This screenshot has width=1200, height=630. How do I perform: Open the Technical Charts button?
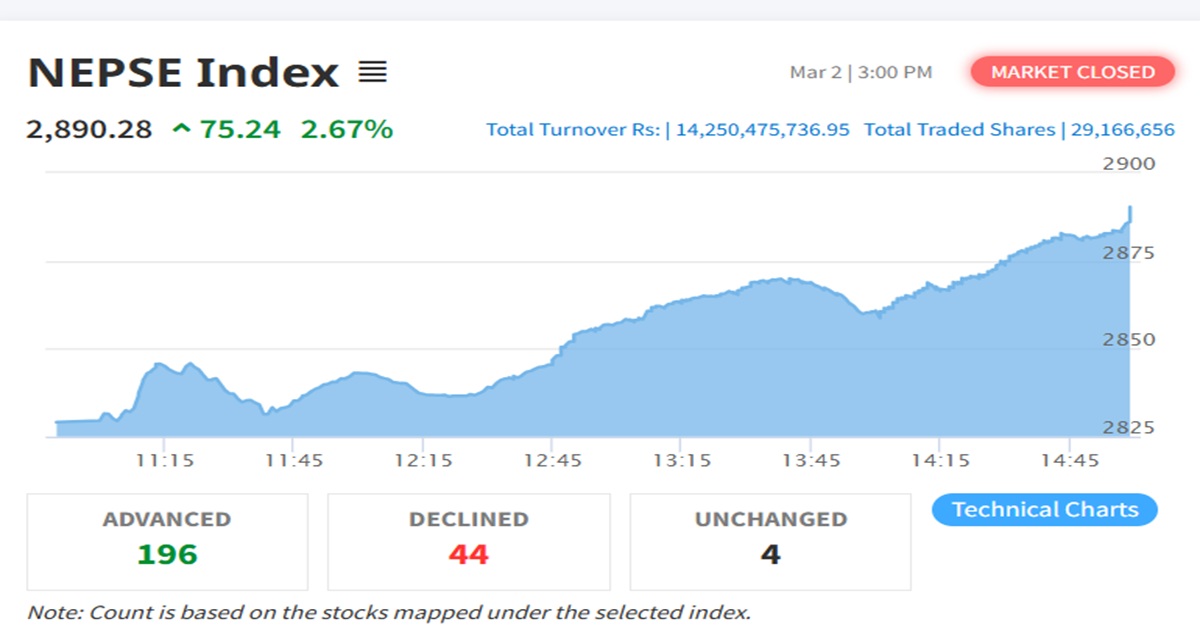1045,510
